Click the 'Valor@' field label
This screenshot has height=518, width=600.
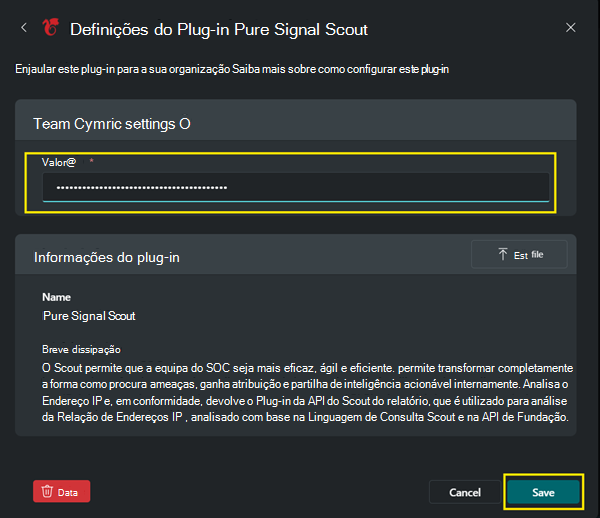(59, 162)
